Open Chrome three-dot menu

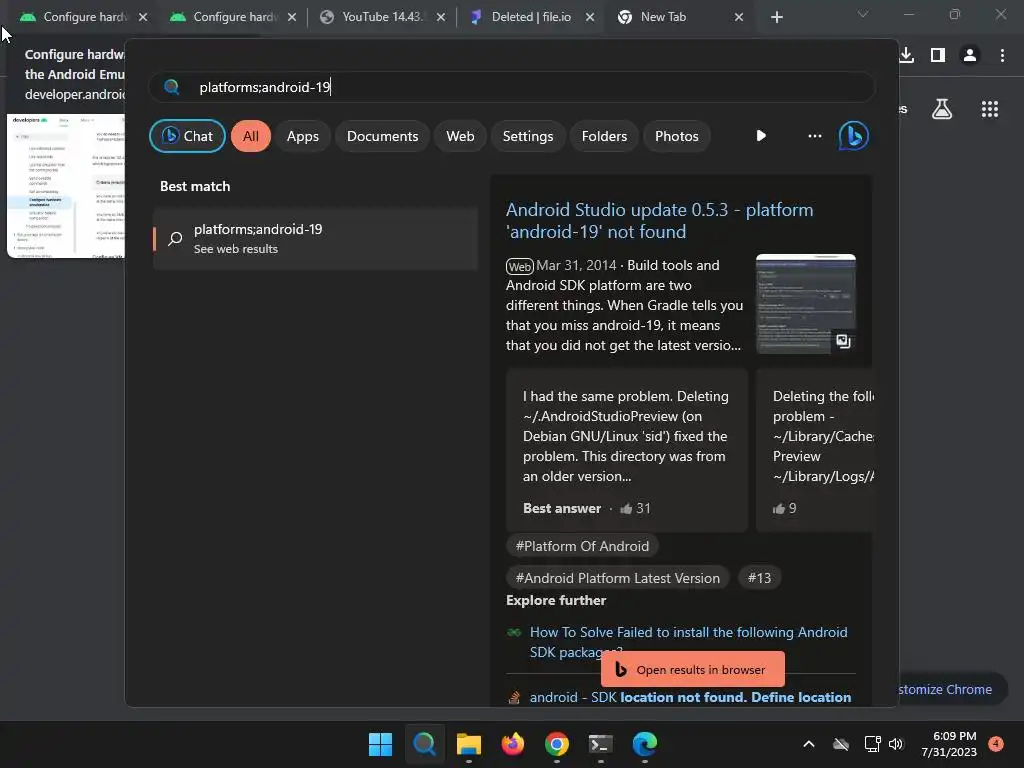pyautogui.click(x=1002, y=55)
